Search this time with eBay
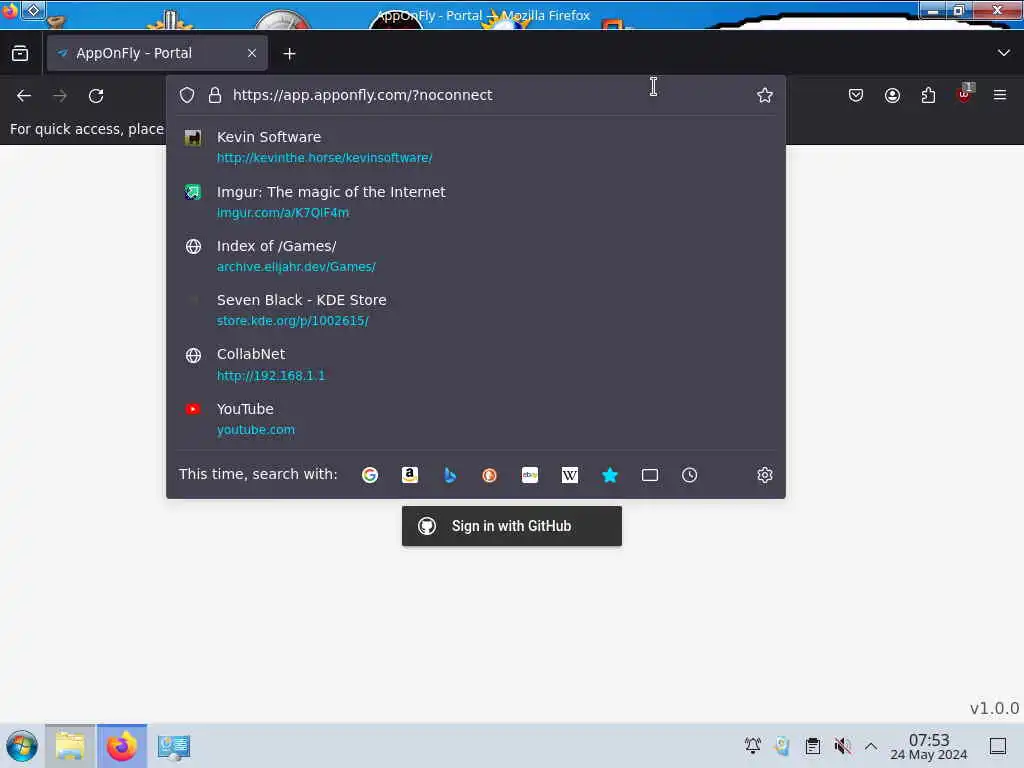This screenshot has width=1024, height=768. 530,475
